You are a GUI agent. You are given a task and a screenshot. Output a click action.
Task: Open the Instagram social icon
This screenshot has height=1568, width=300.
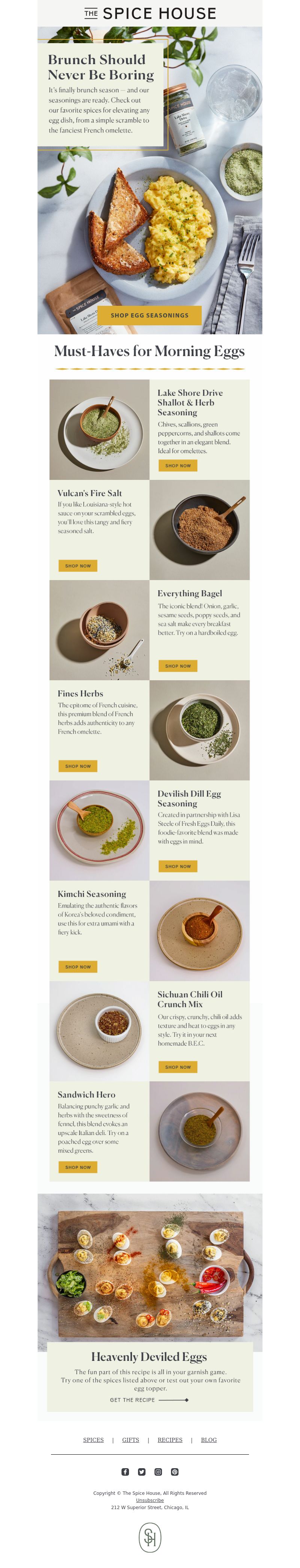point(158,1472)
